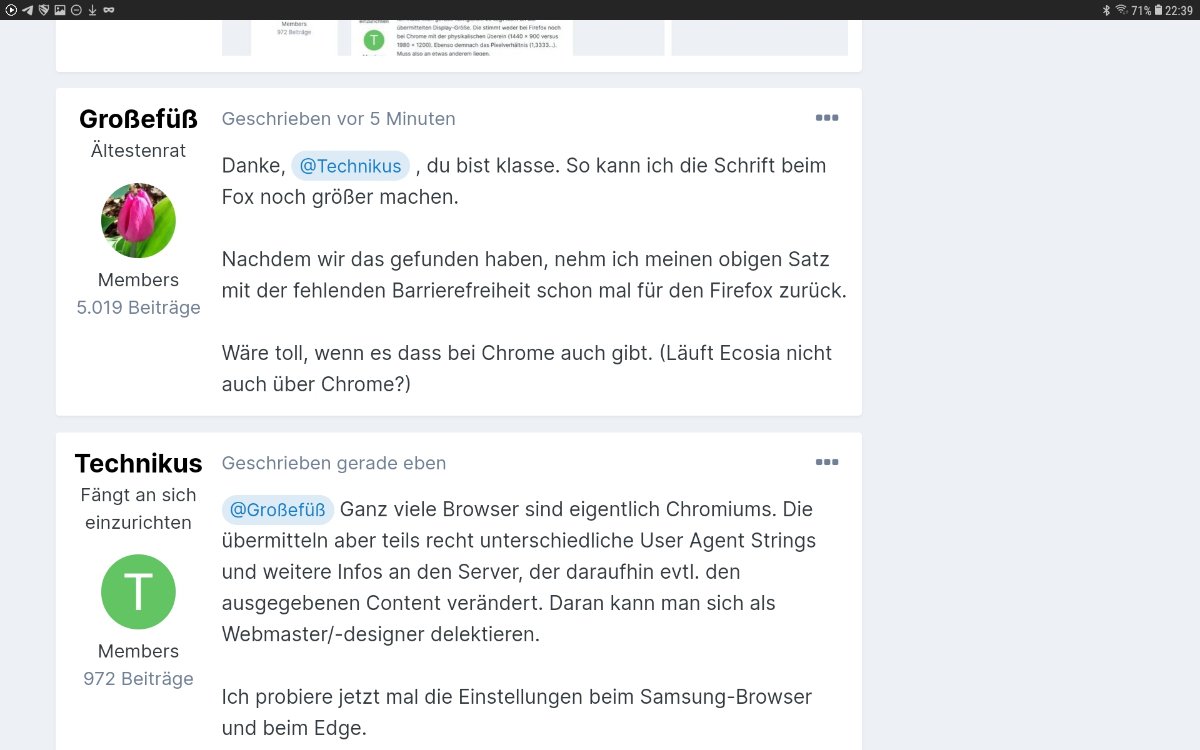1200x750 pixels.
Task: Tap the incognito mask status icon
Action: click(108, 10)
